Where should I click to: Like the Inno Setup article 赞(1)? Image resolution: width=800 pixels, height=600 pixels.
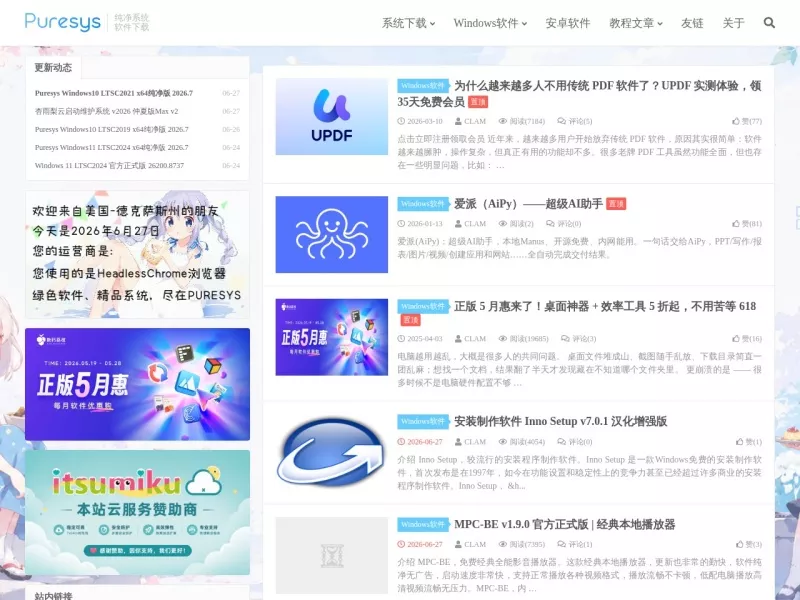(748, 442)
